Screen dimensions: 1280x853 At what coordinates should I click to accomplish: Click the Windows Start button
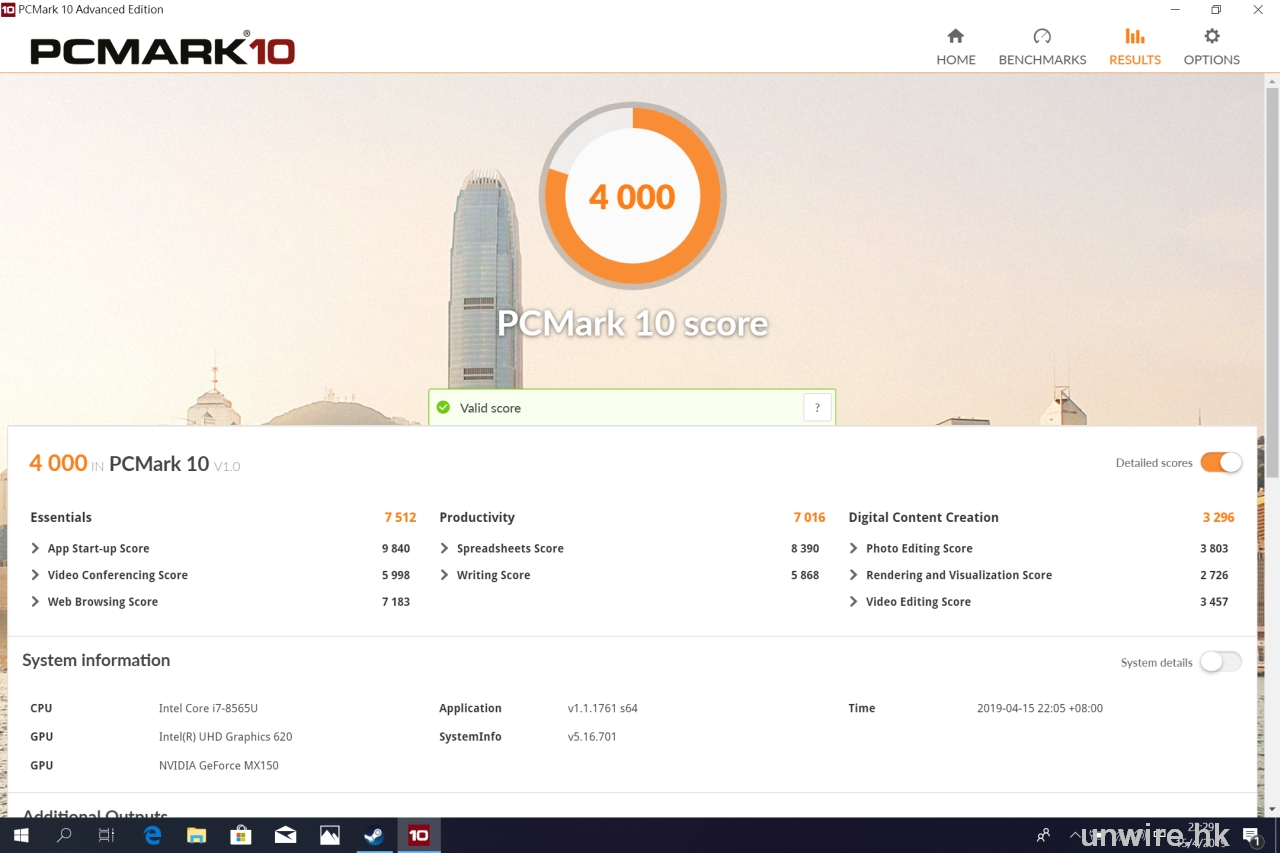pyautogui.click(x=21, y=835)
